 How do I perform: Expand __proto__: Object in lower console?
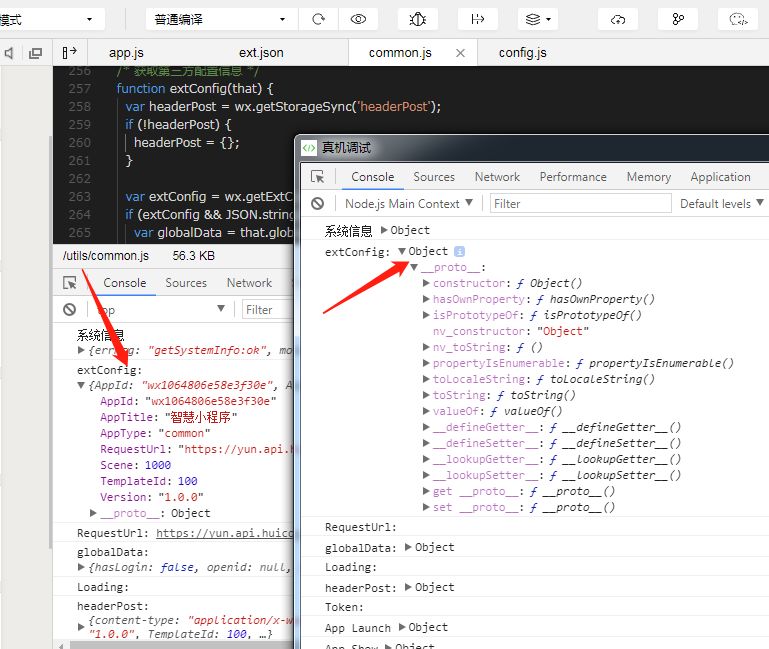click(93, 513)
